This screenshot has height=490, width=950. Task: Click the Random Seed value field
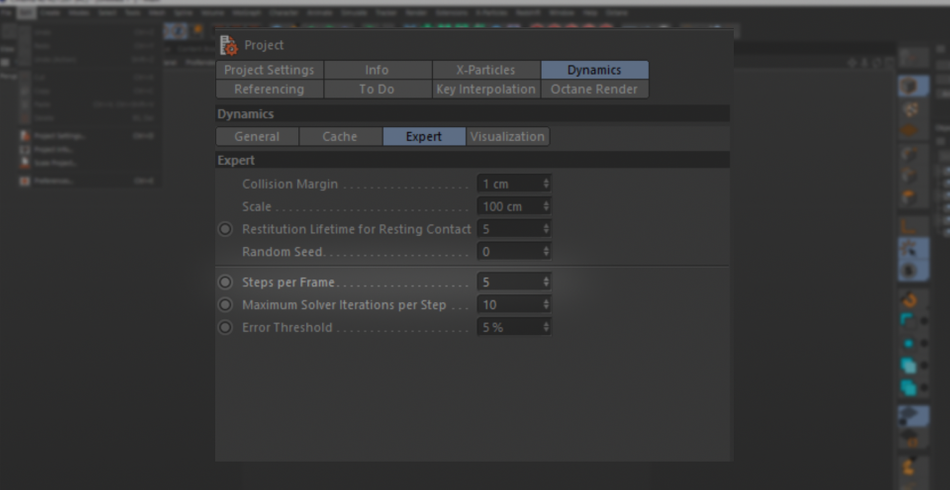[514, 251]
